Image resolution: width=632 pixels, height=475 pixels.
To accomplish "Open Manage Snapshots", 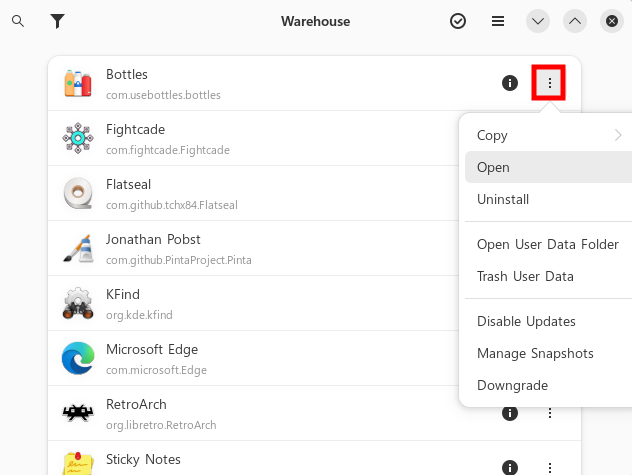I will click(x=548, y=353).
